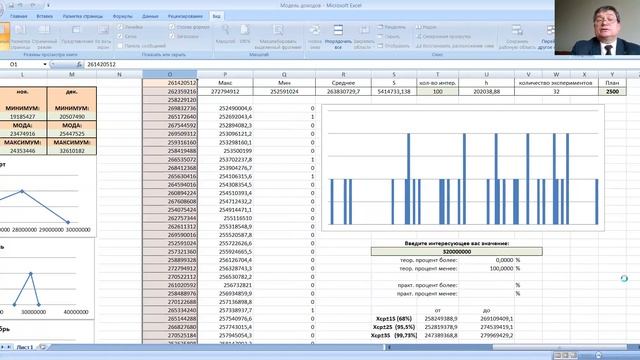
Task: Open Freeze Panes (Закрепить области) dropdown
Action: [364, 37]
